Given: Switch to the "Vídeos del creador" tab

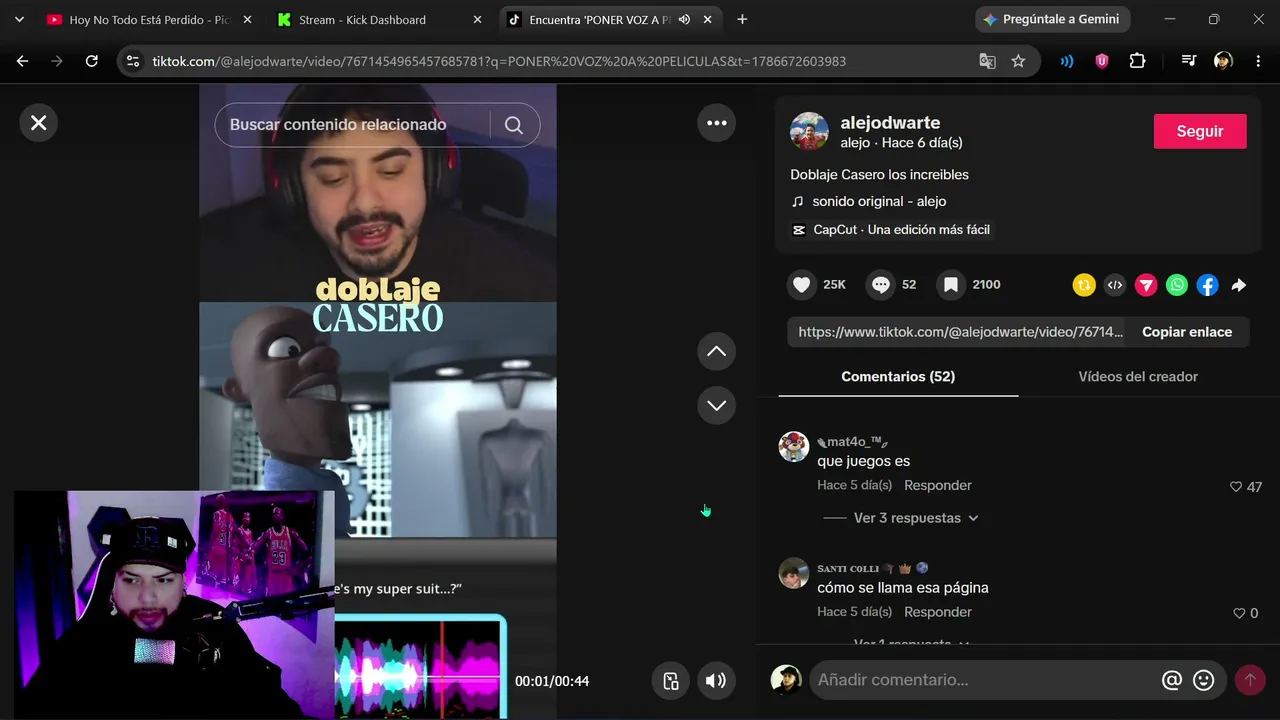Looking at the screenshot, I should (x=1138, y=377).
